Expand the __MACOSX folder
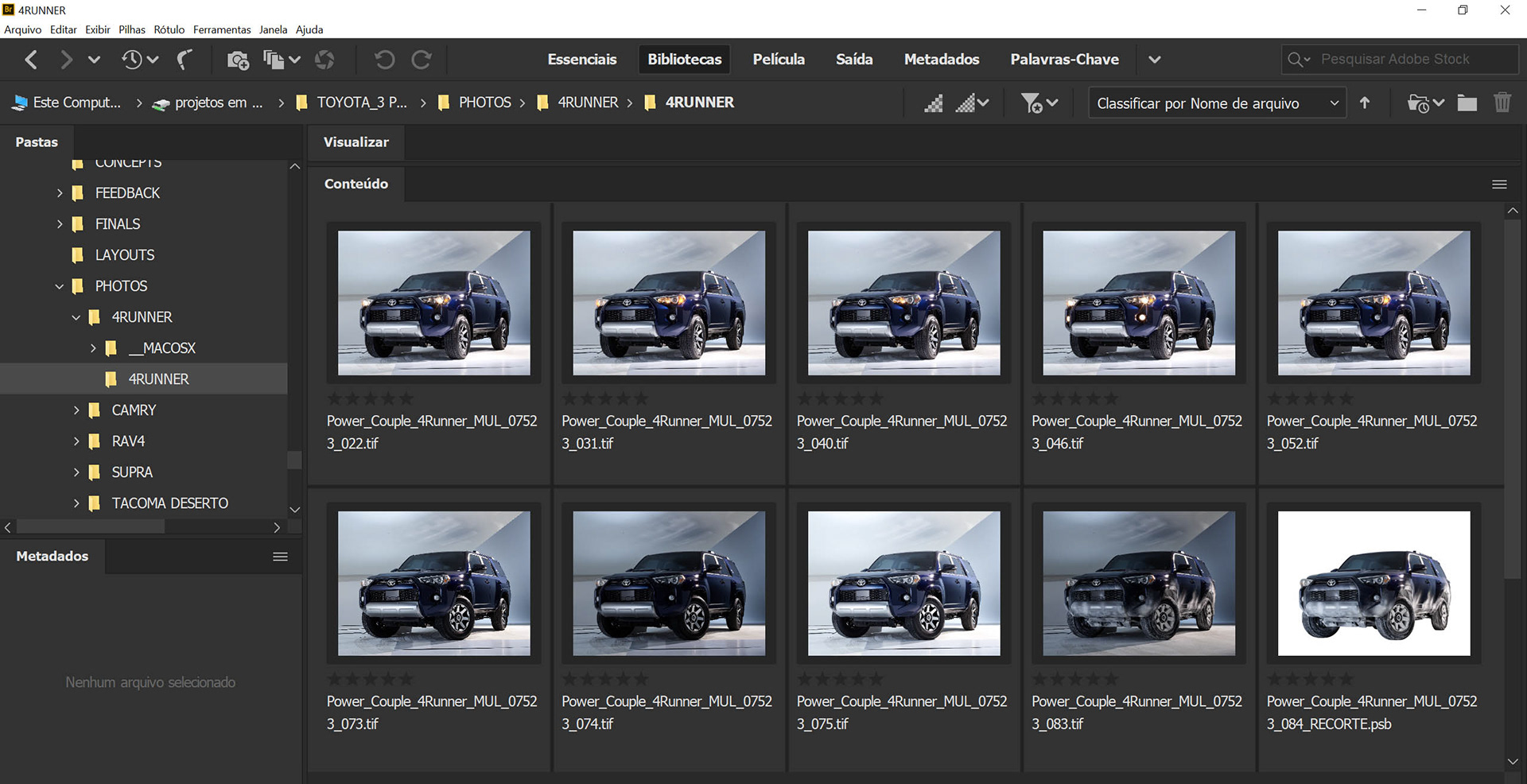 tap(93, 348)
